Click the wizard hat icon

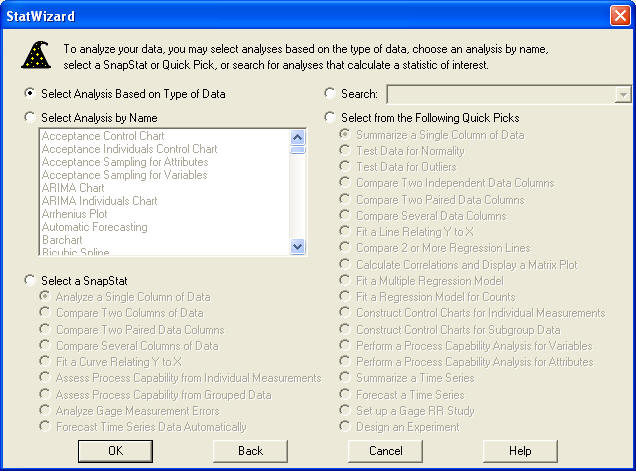point(36,55)
